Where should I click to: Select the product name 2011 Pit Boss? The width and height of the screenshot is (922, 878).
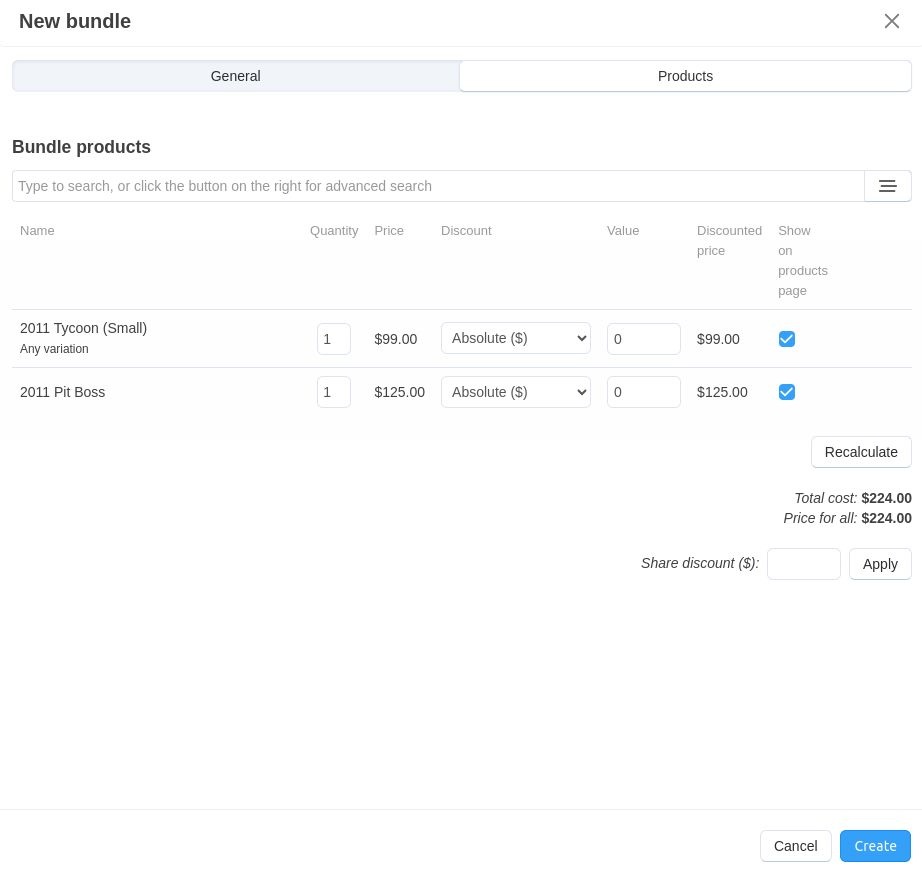pyautogui.click(x=62, y=392)
